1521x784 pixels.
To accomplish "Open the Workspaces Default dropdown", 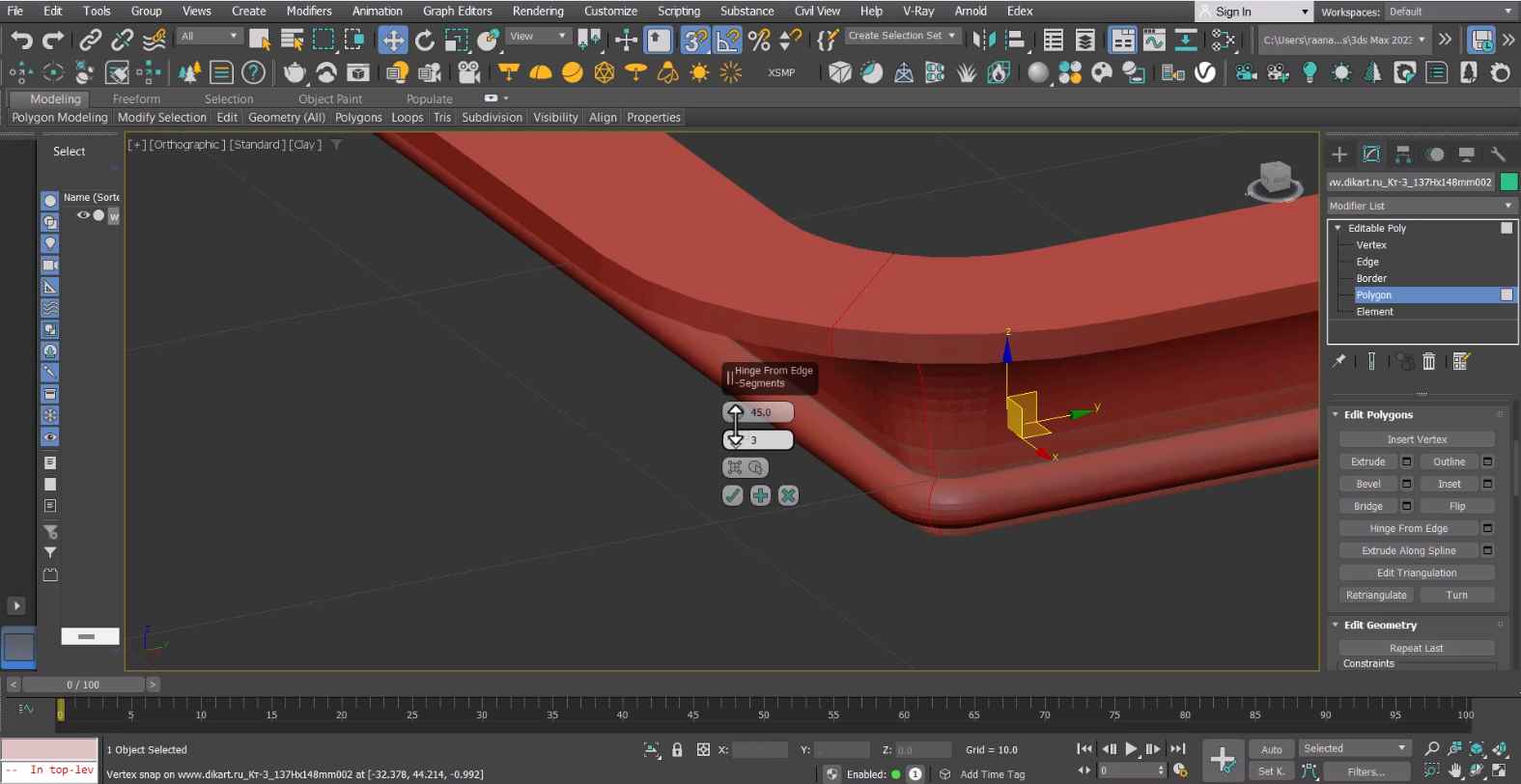I will point(1450,12).
